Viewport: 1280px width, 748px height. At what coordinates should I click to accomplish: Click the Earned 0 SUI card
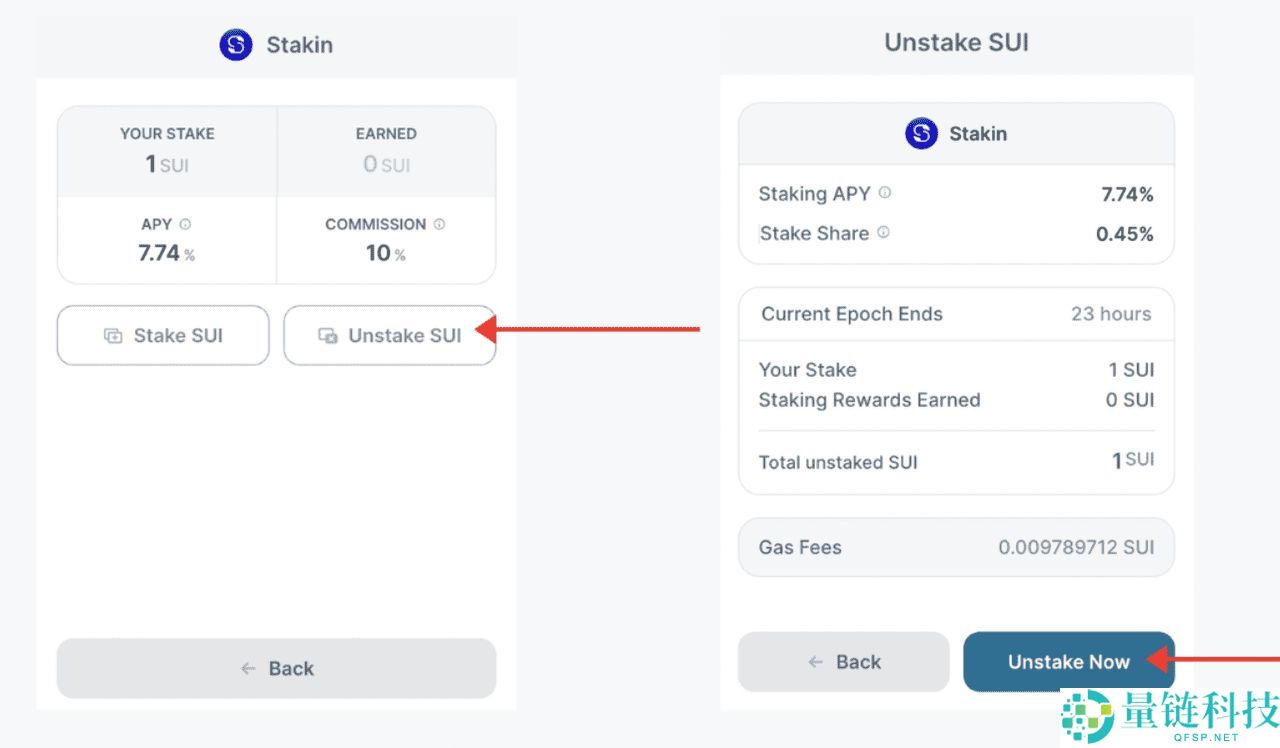tap(386, 151)
